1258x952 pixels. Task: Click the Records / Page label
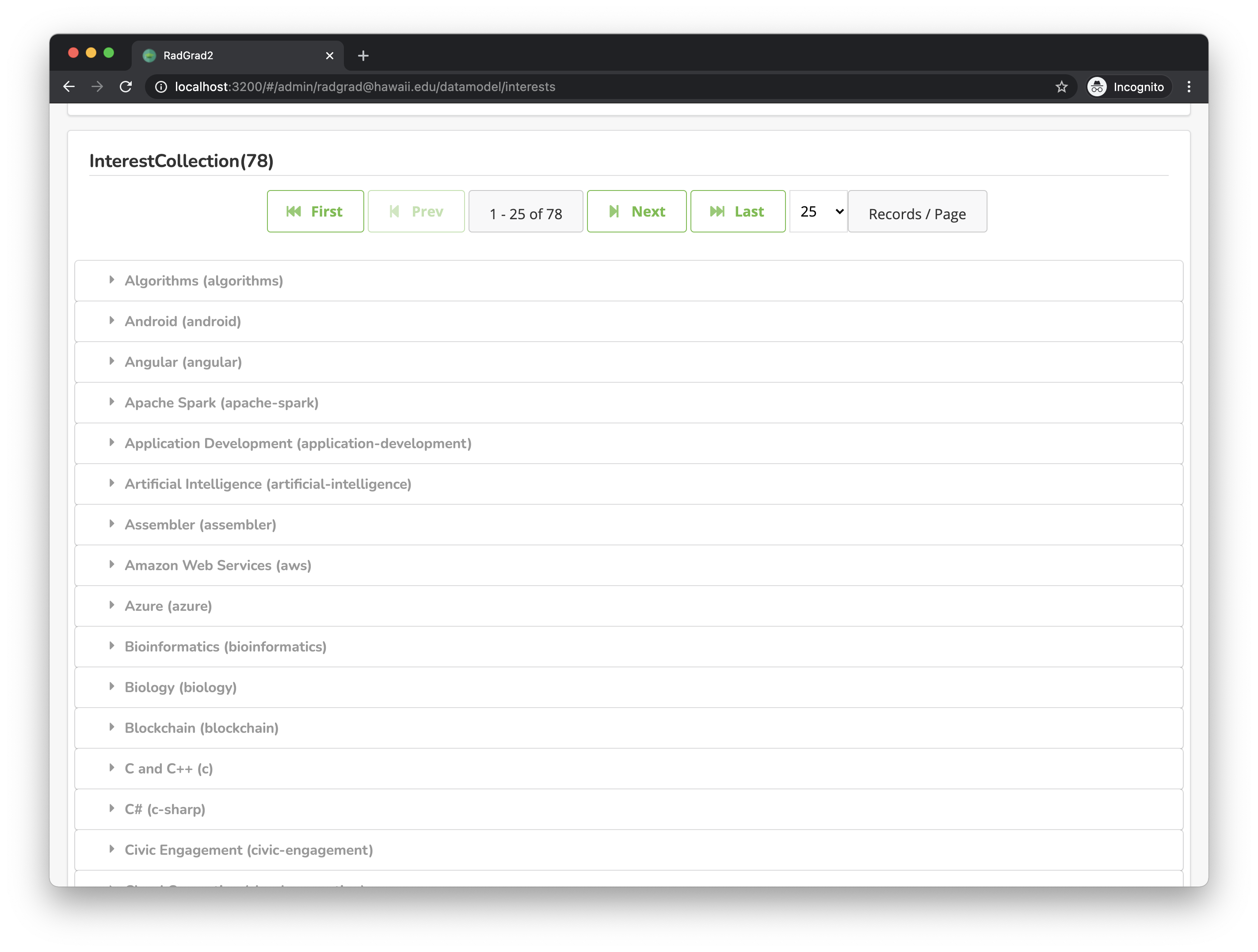coord(917,212)
